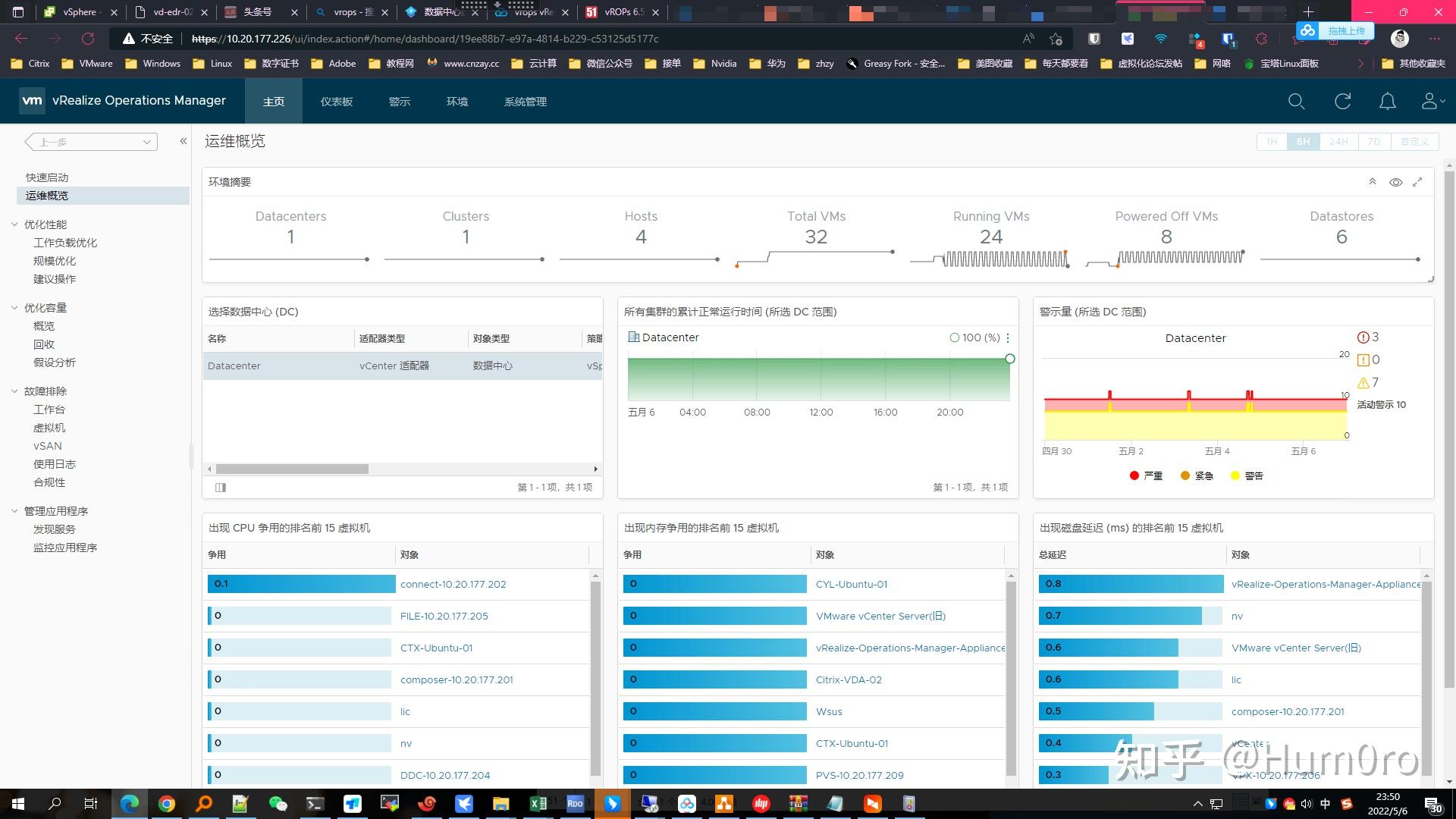Viewport: 1456px width, 819px height.
Task: Sort DC table by 名称 column
Action: coord(217,338)
